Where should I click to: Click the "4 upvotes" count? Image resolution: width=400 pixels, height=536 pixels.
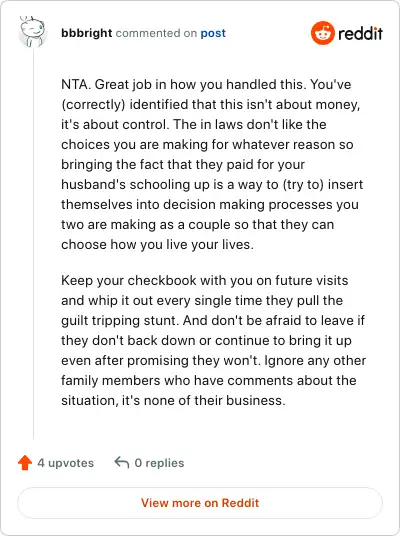coord(65,463)
